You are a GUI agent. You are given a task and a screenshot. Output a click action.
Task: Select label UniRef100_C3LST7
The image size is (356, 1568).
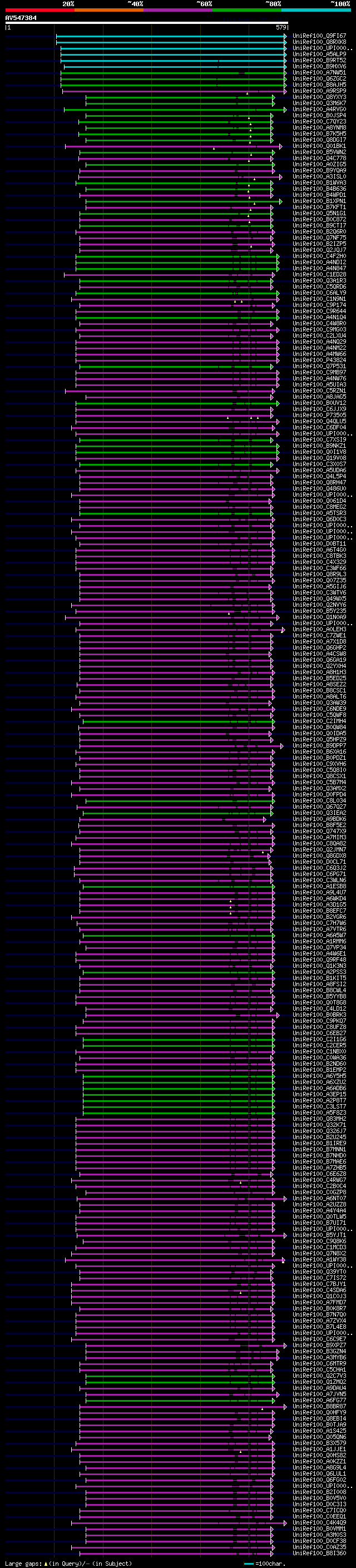click(319, 1106)
